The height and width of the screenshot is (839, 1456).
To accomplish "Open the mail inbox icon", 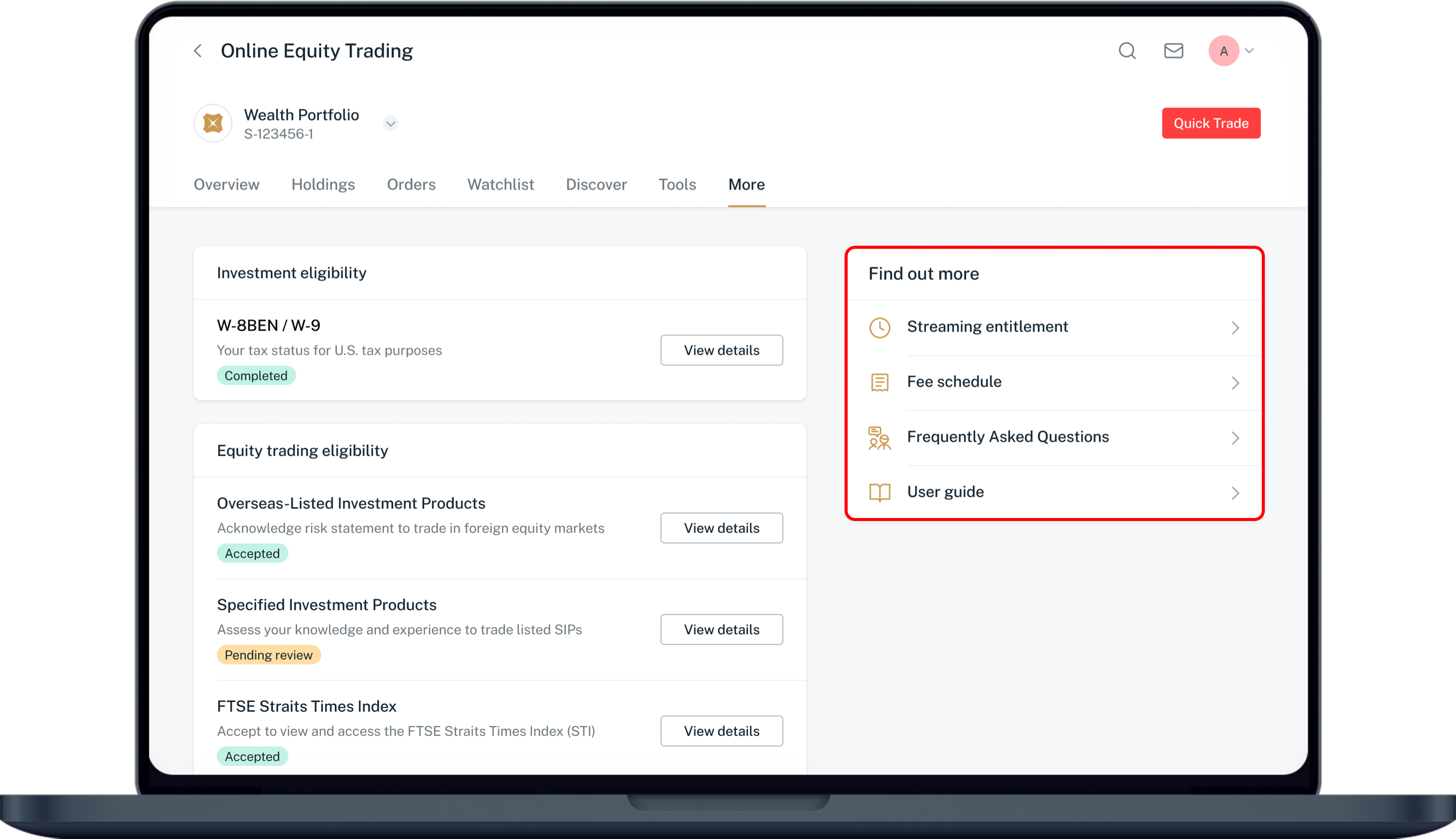I will 1173,51.
